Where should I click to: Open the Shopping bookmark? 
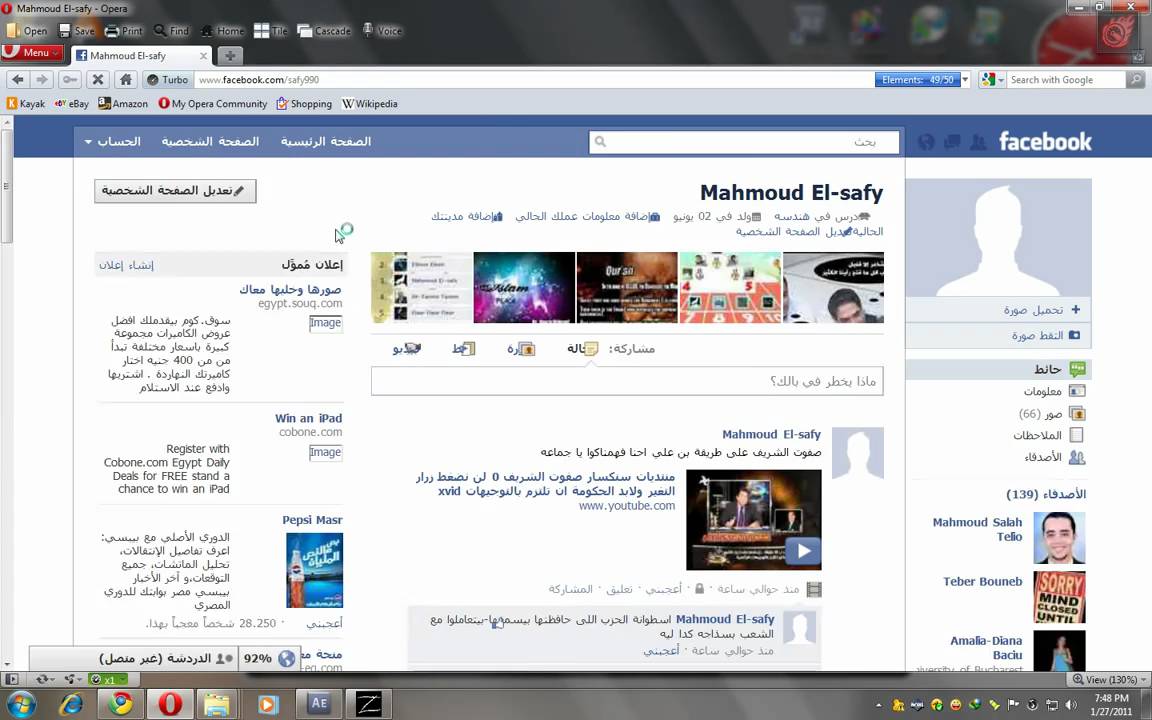tap(304, 104)
